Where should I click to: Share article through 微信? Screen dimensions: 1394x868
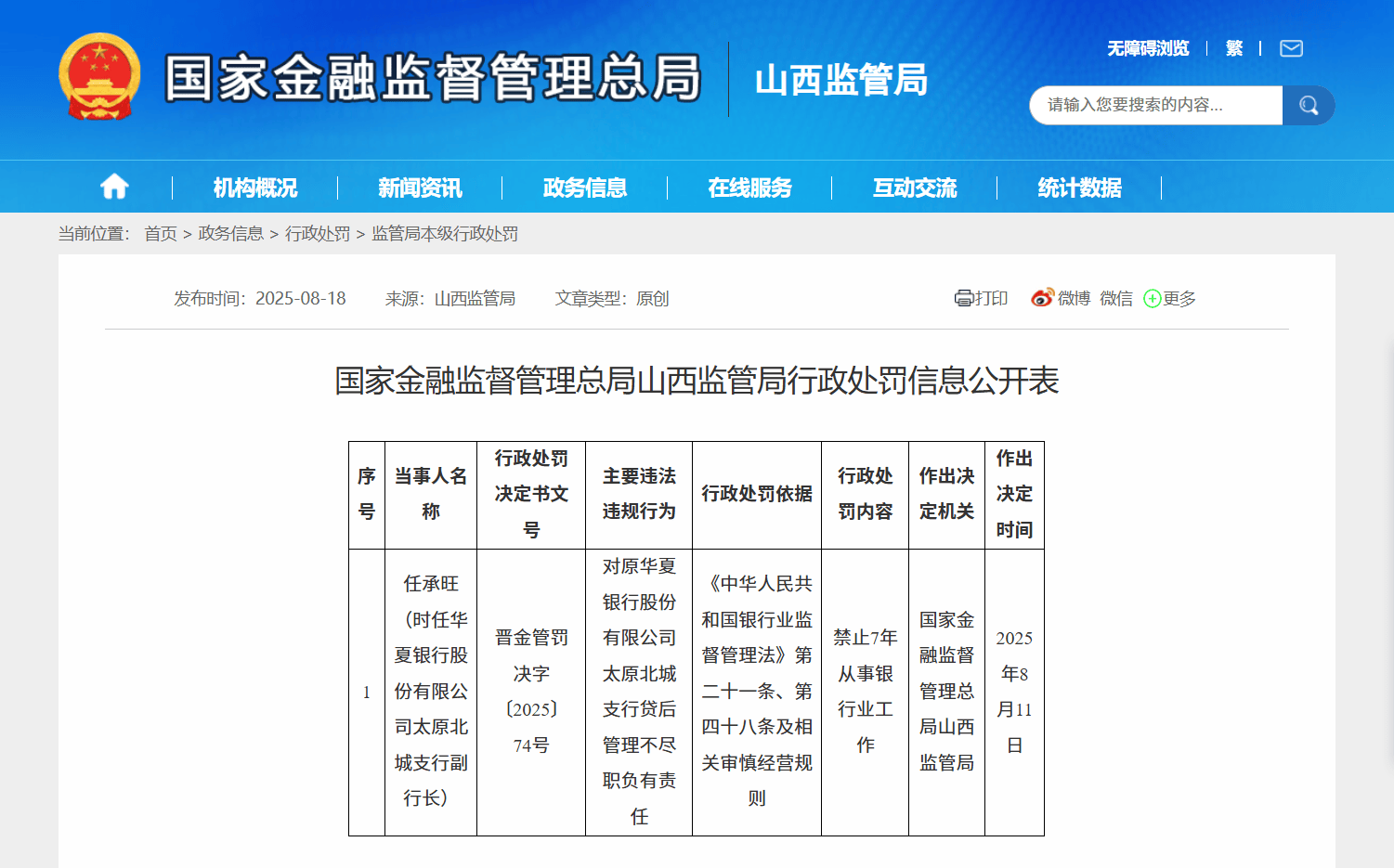point(1116,298)
